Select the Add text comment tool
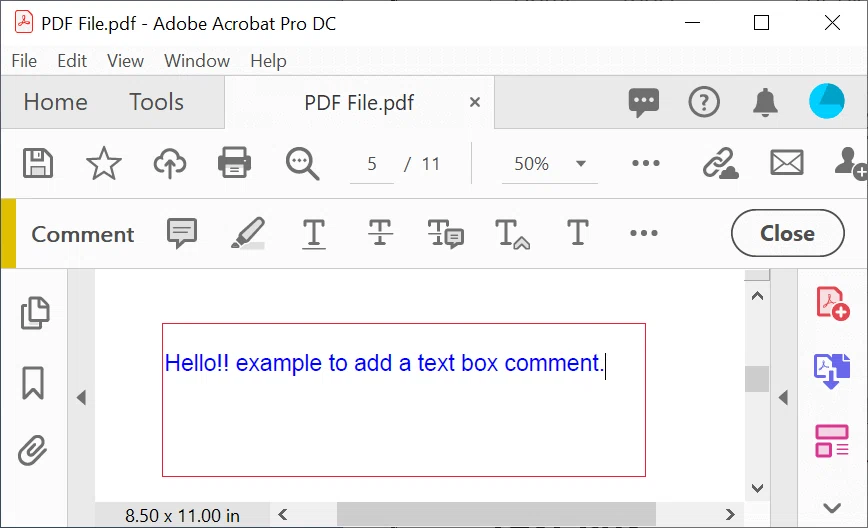 coord(578,232)
